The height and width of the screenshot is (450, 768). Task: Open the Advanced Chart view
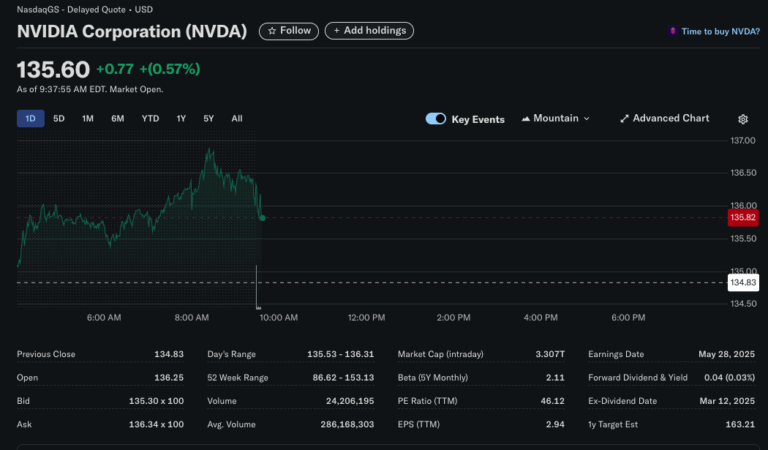point(664,118)
